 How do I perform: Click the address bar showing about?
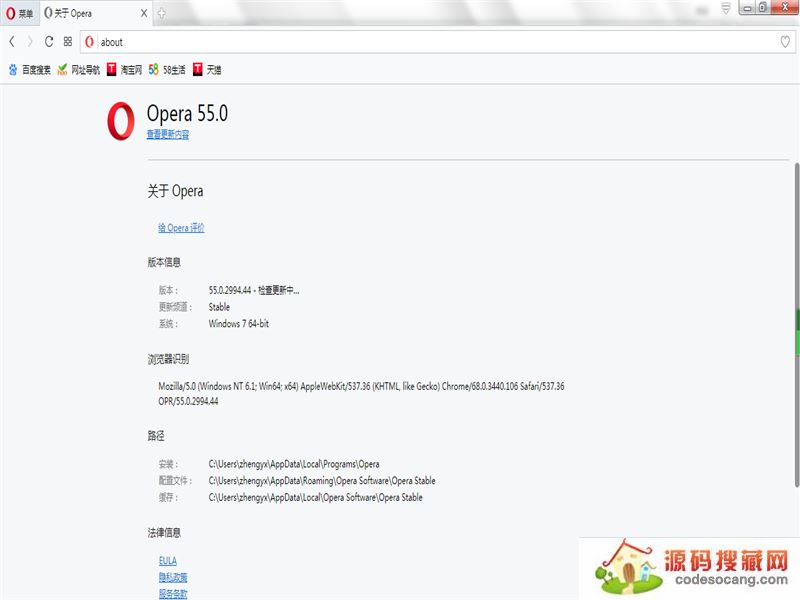(x=400, y=42)
